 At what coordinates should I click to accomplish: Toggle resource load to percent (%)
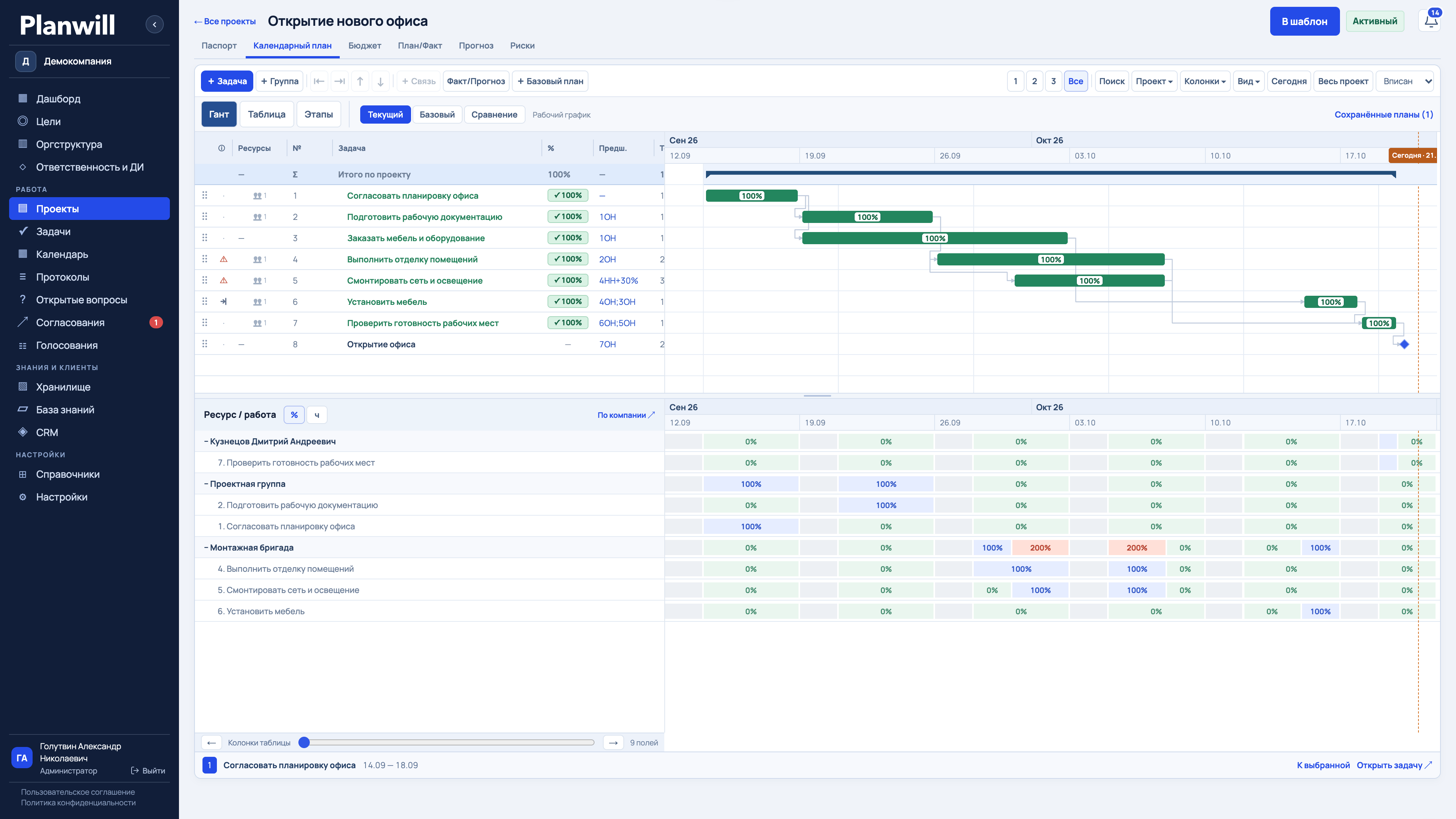pyautogui.click(x=294, y=415)
